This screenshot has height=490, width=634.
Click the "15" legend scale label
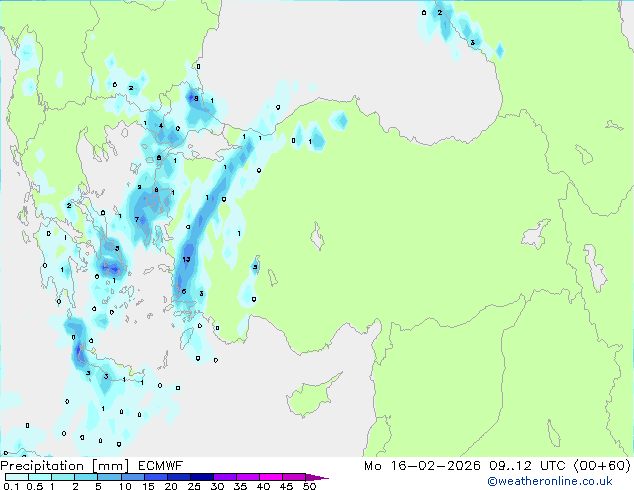pos(148,486)
